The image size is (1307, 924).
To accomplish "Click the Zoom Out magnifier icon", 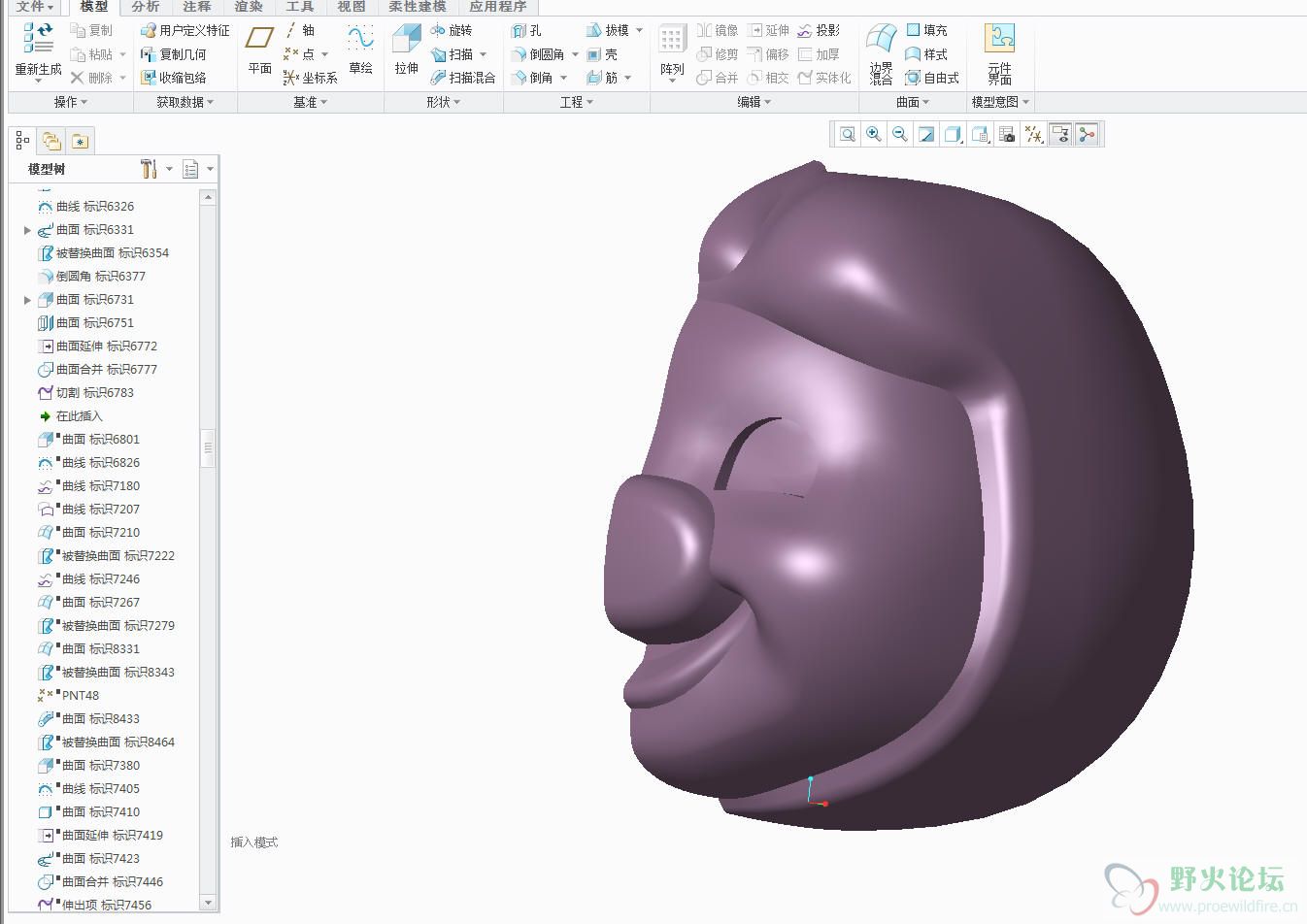I will click(900, 135).
